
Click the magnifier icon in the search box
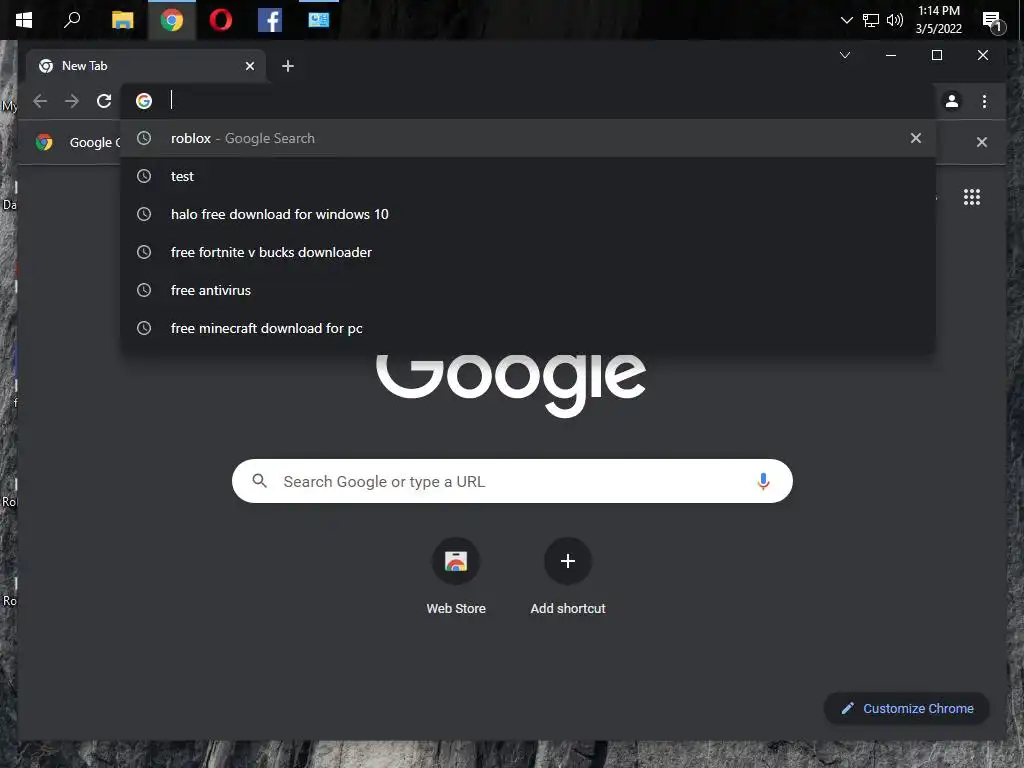click(259, 481)
